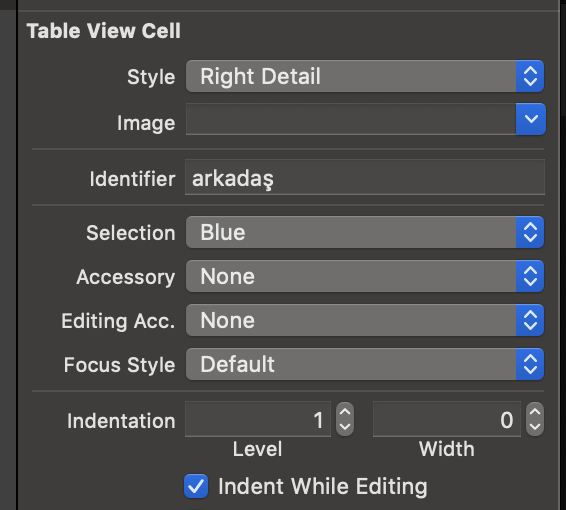Click the Accessory popup blue arrows
The image size is (566, 510).
pyautogui.click(x=530, y=276)
